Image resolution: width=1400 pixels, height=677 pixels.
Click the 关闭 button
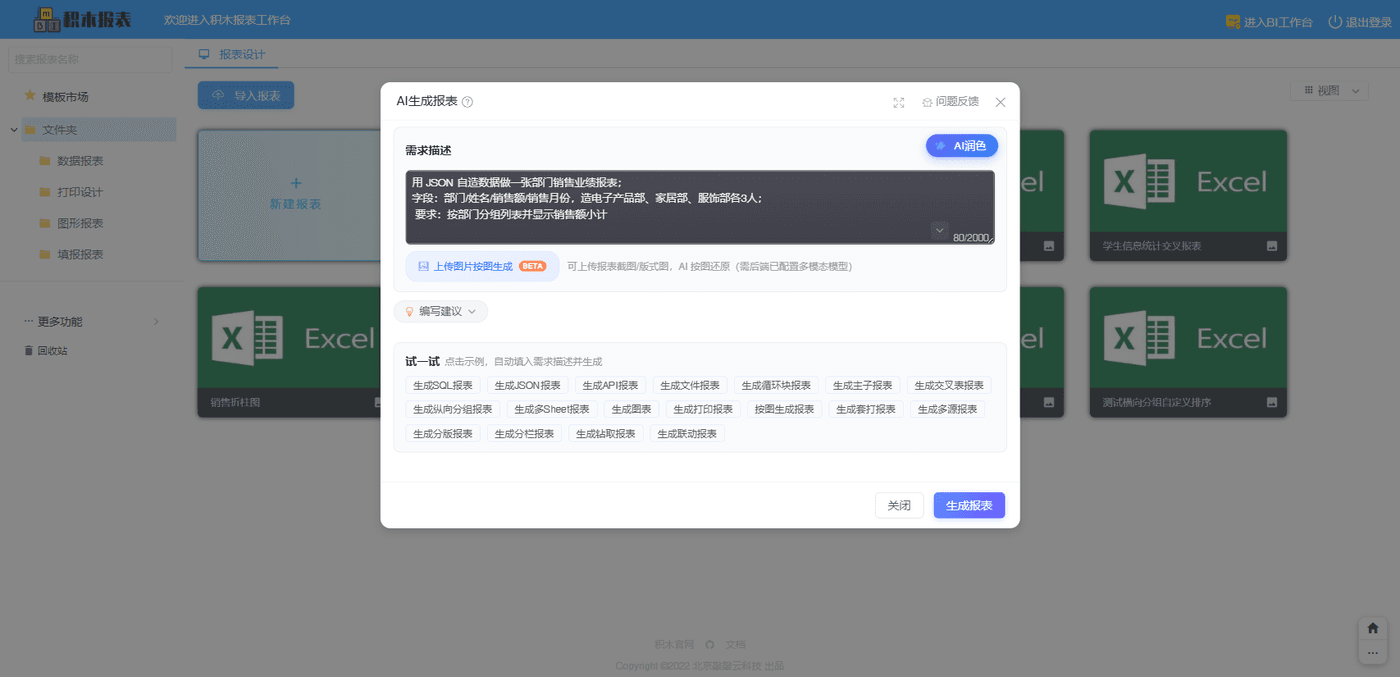click(899, 505)
